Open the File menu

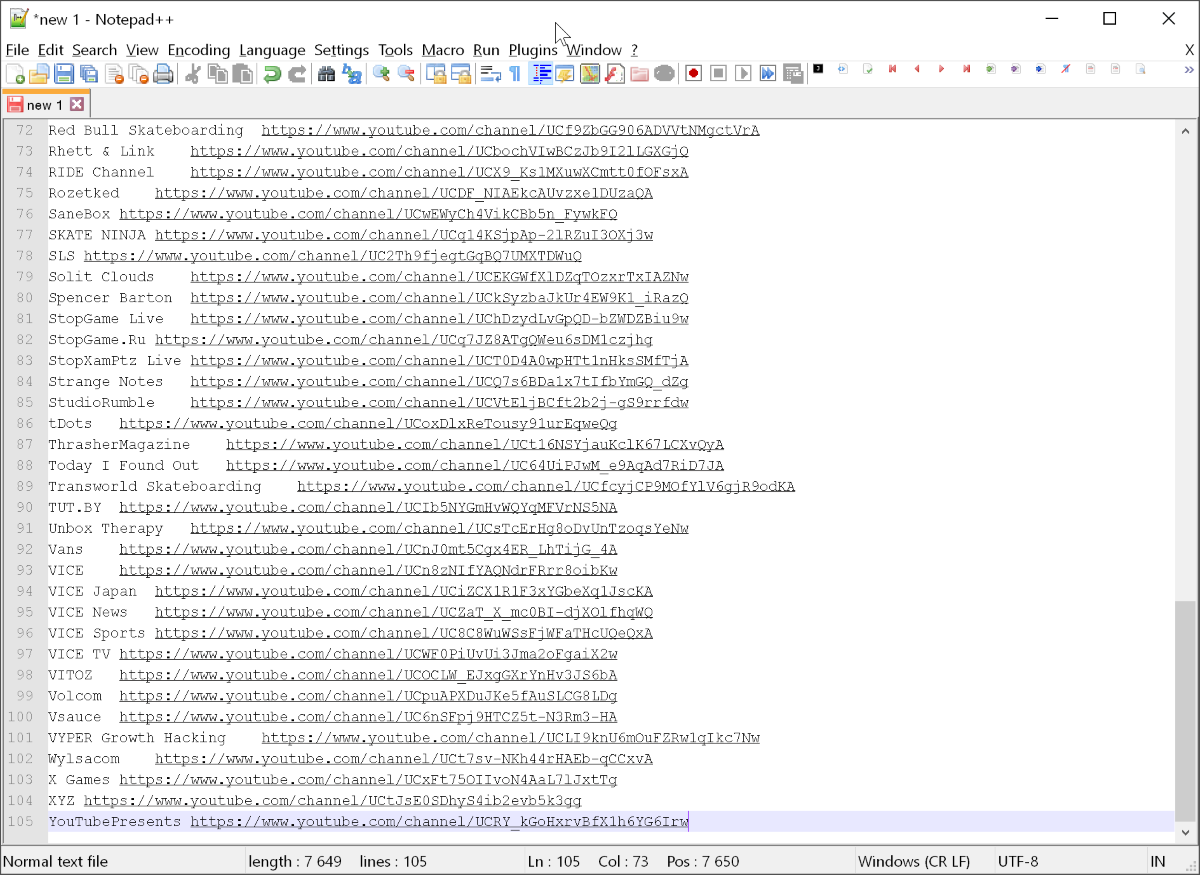pyautogui.click(x=17, y=50)
